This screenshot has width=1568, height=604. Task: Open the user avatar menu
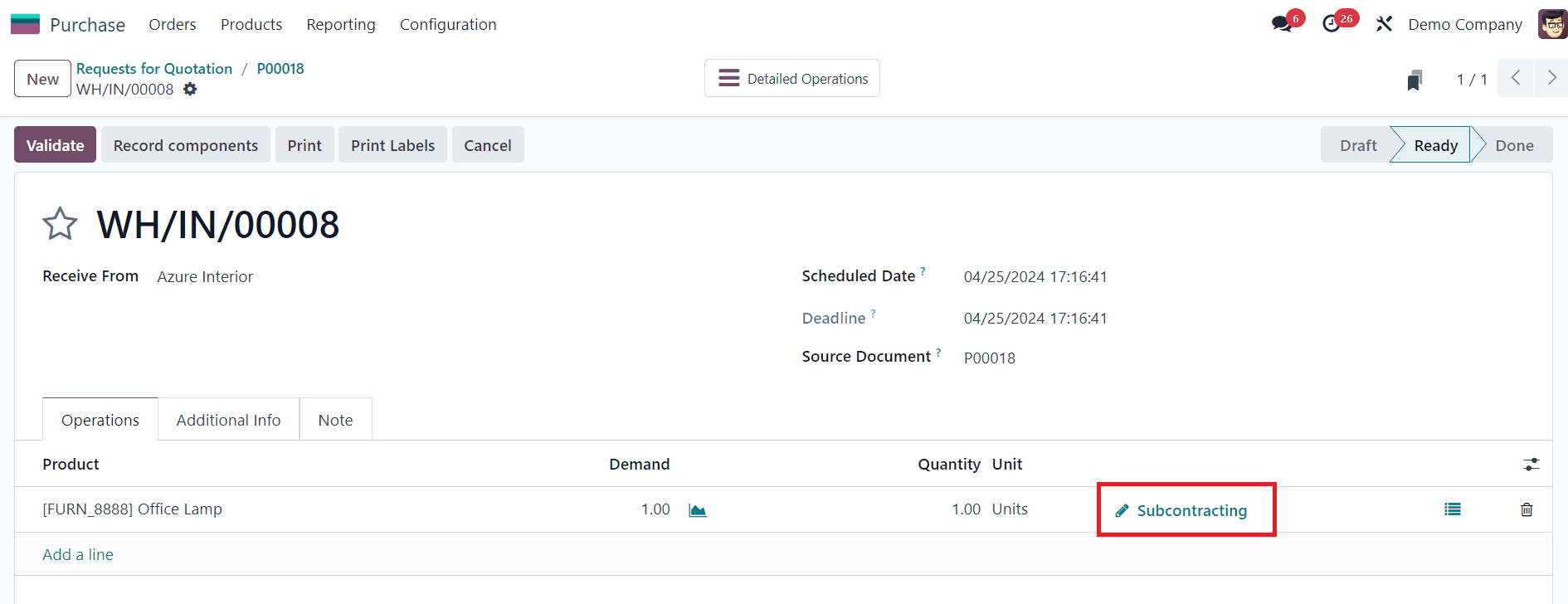click(1552, 24)
